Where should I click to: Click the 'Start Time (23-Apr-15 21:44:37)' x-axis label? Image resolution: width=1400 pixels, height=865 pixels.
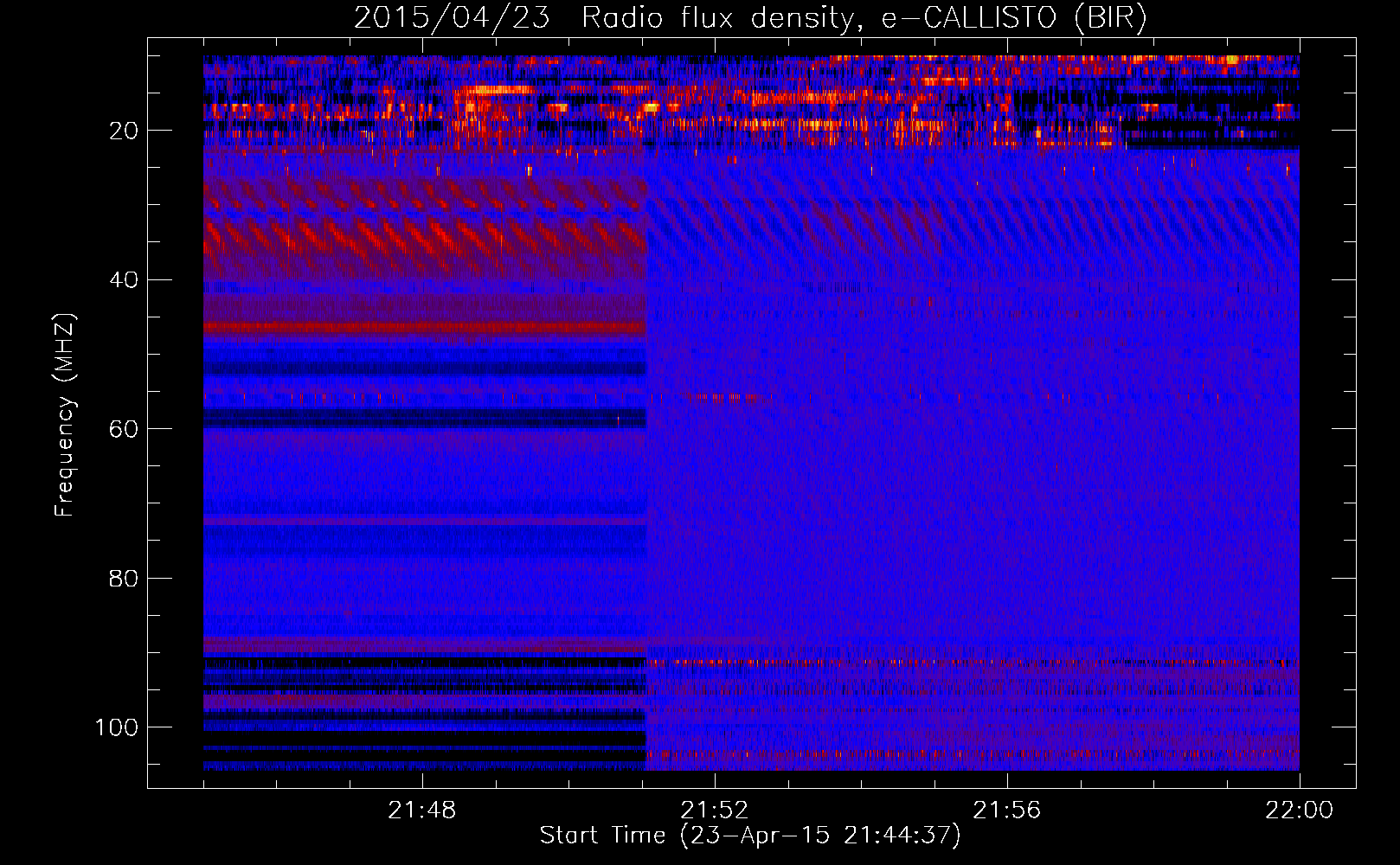750,836
